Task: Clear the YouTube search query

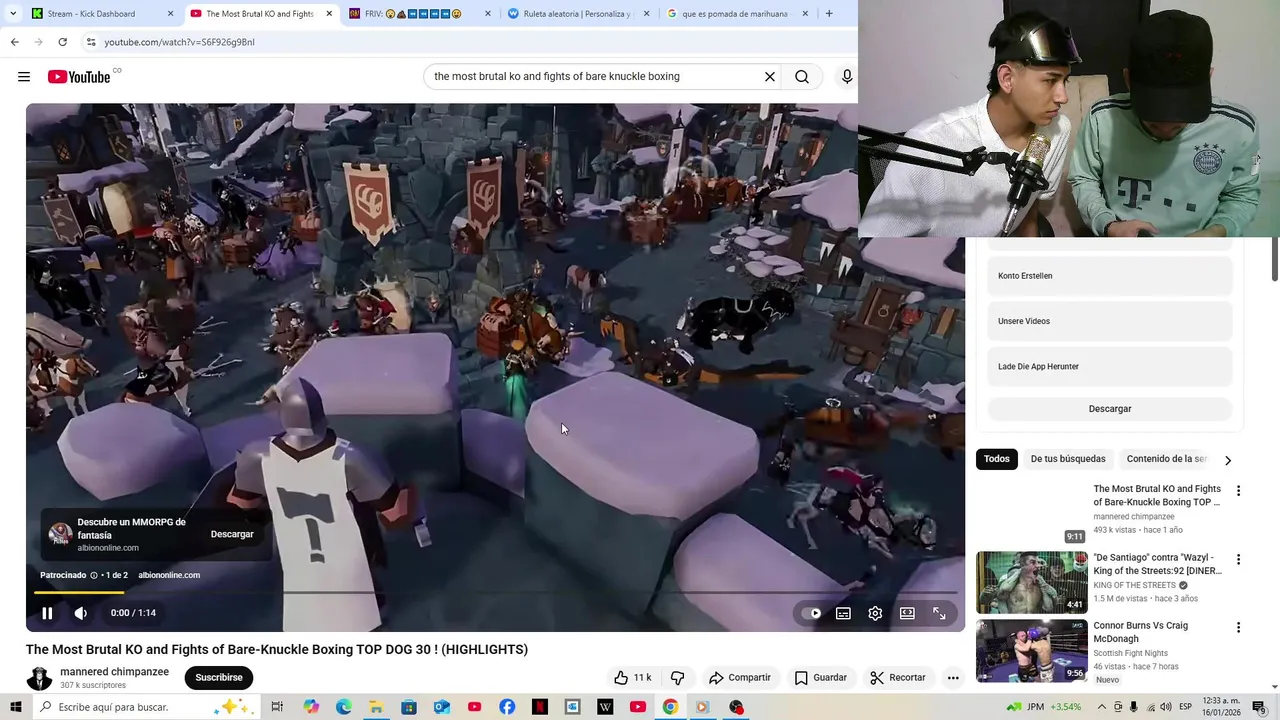Action: coord(770,77)
